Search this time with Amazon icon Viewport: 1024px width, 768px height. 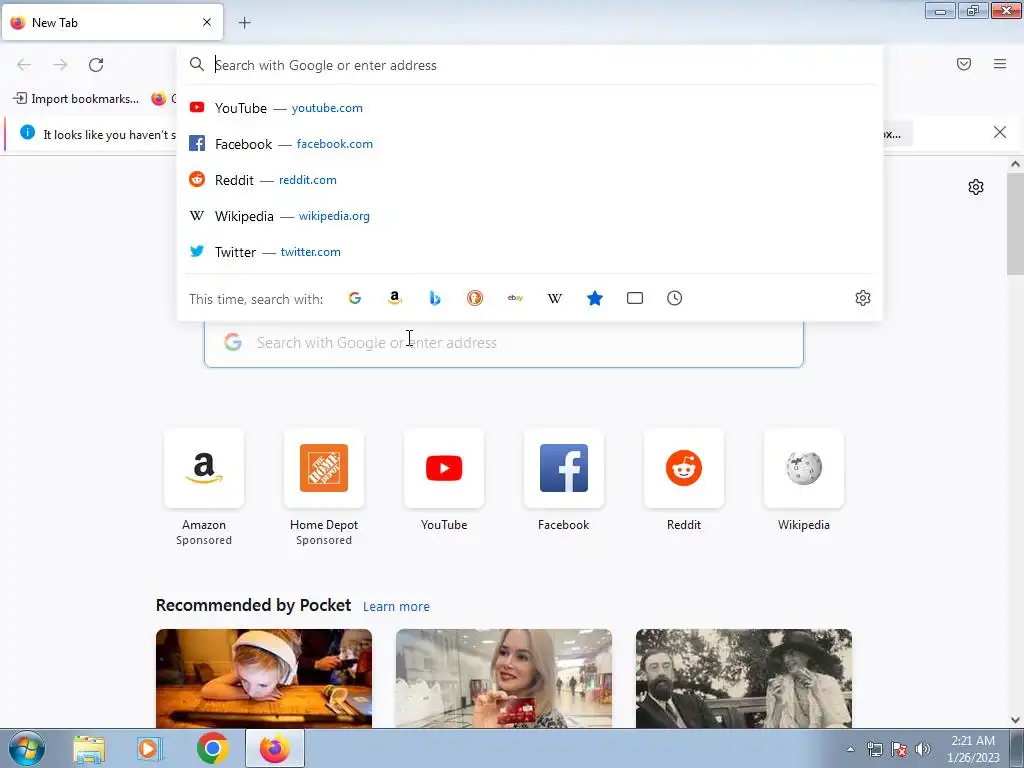click(394, 298)
